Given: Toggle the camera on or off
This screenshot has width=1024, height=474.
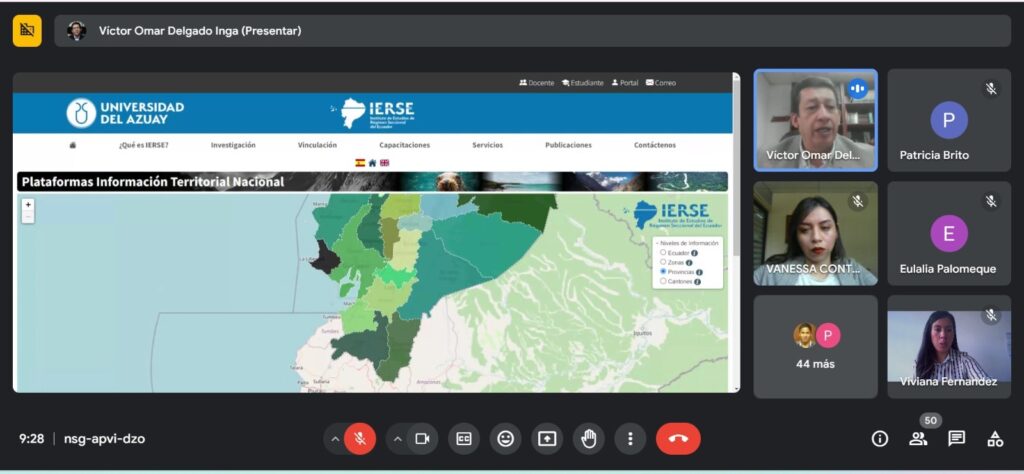Looking at the screenshot, I should [423, 439].
